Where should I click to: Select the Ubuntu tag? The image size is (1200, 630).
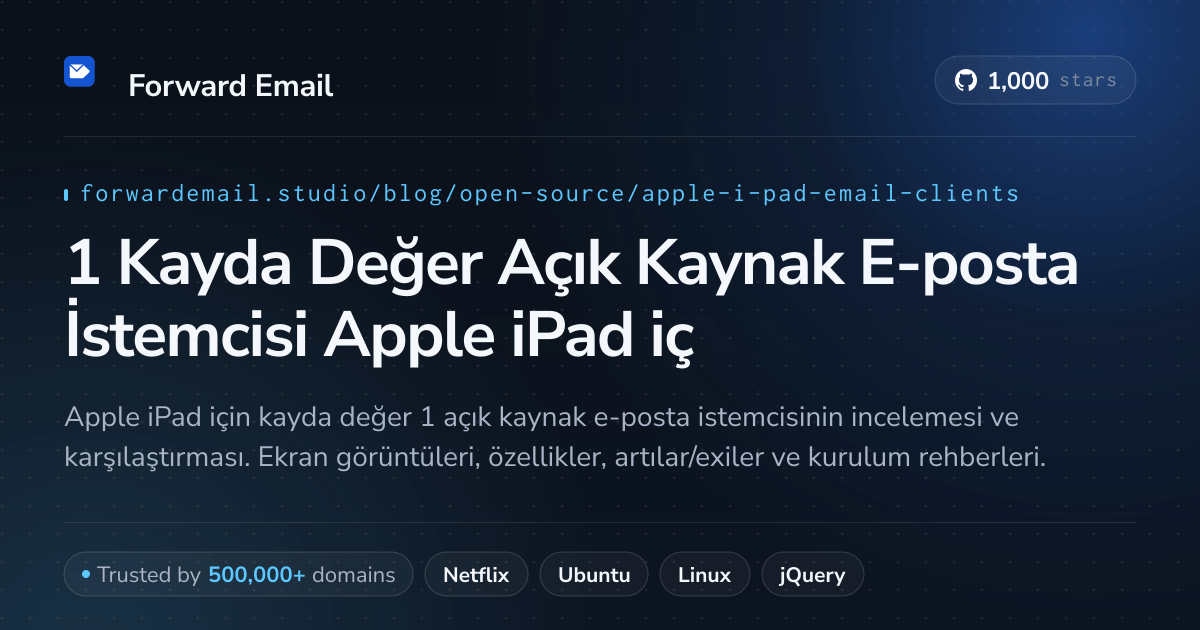click(x=594, y=575)
